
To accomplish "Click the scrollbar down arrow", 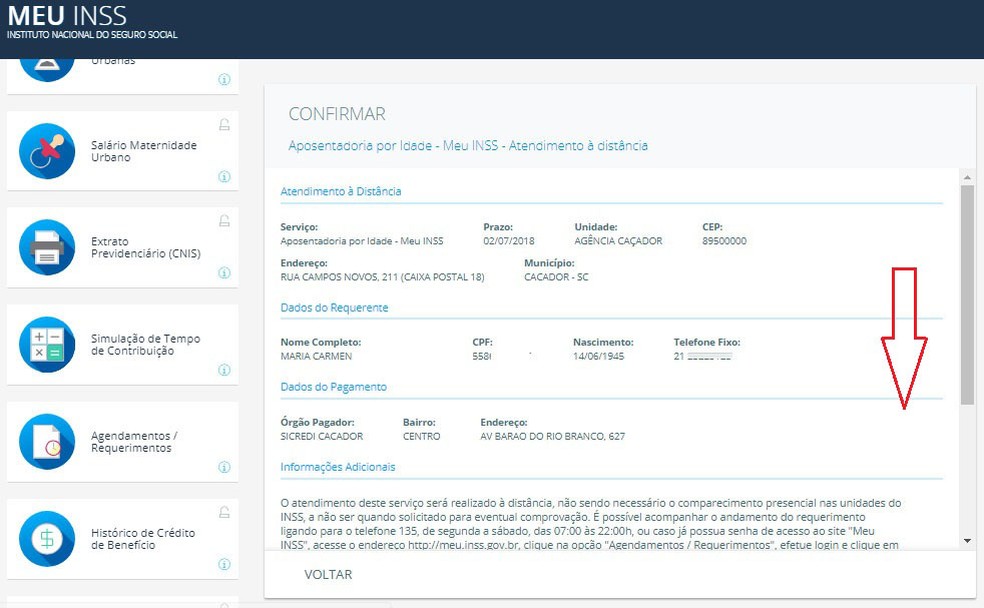I will tap(966, 541).
